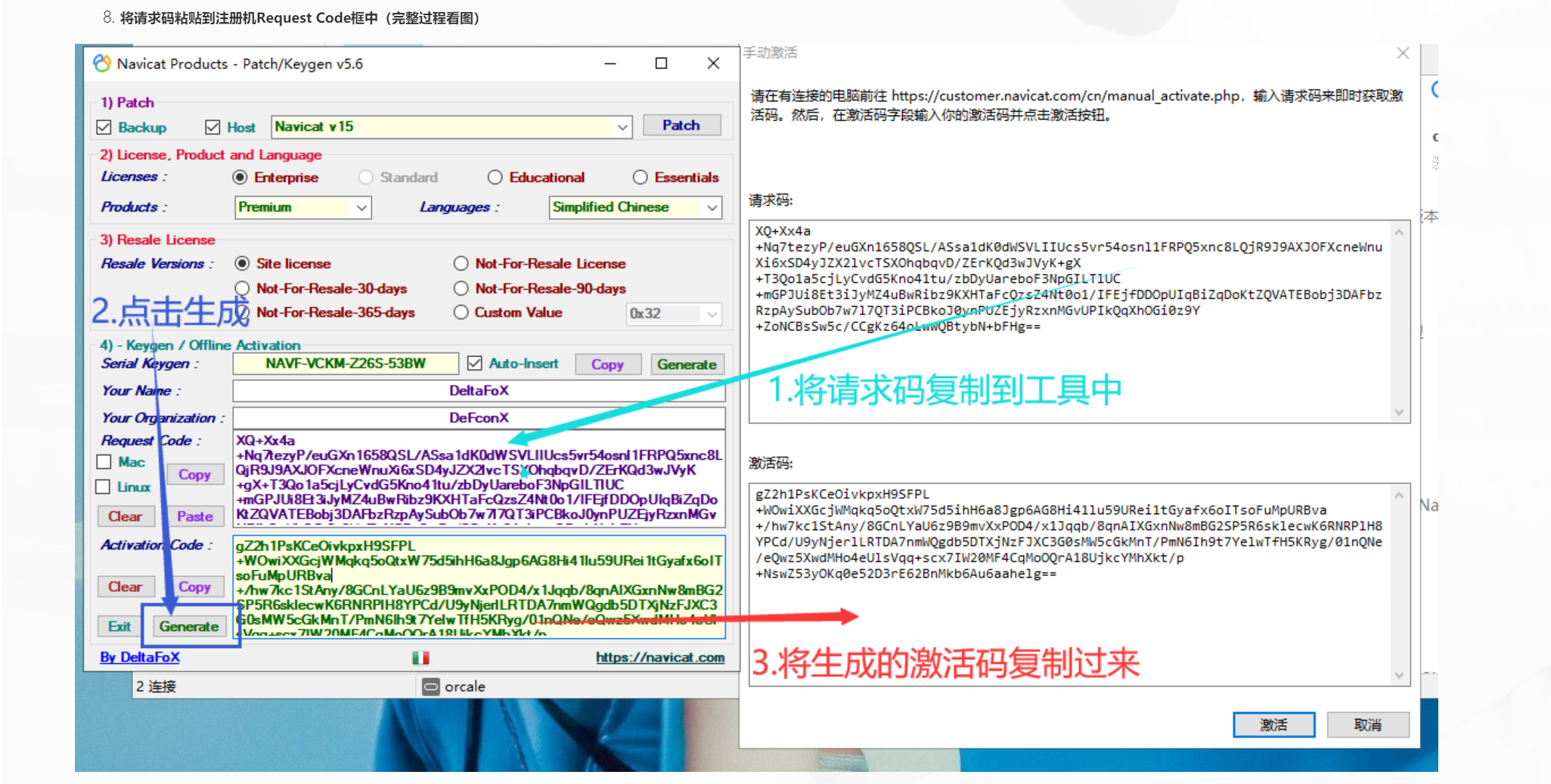The height and width of the screenshot is (784, 1551).
Task: Open the By DeltaFoX link
Action: pyautogui.click(x=140, y=657)
